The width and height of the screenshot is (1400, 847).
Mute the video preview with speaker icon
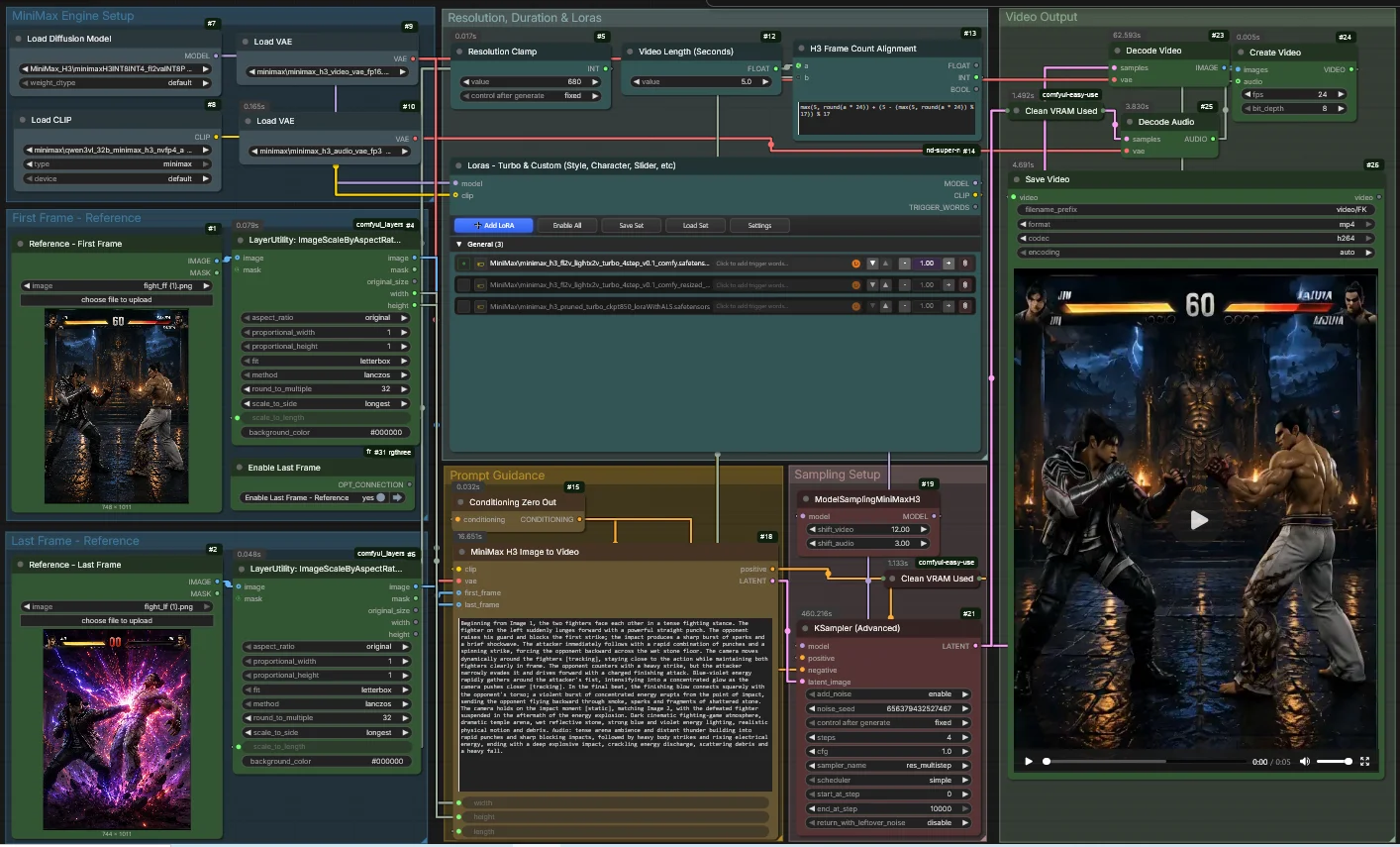(1305, 761)
